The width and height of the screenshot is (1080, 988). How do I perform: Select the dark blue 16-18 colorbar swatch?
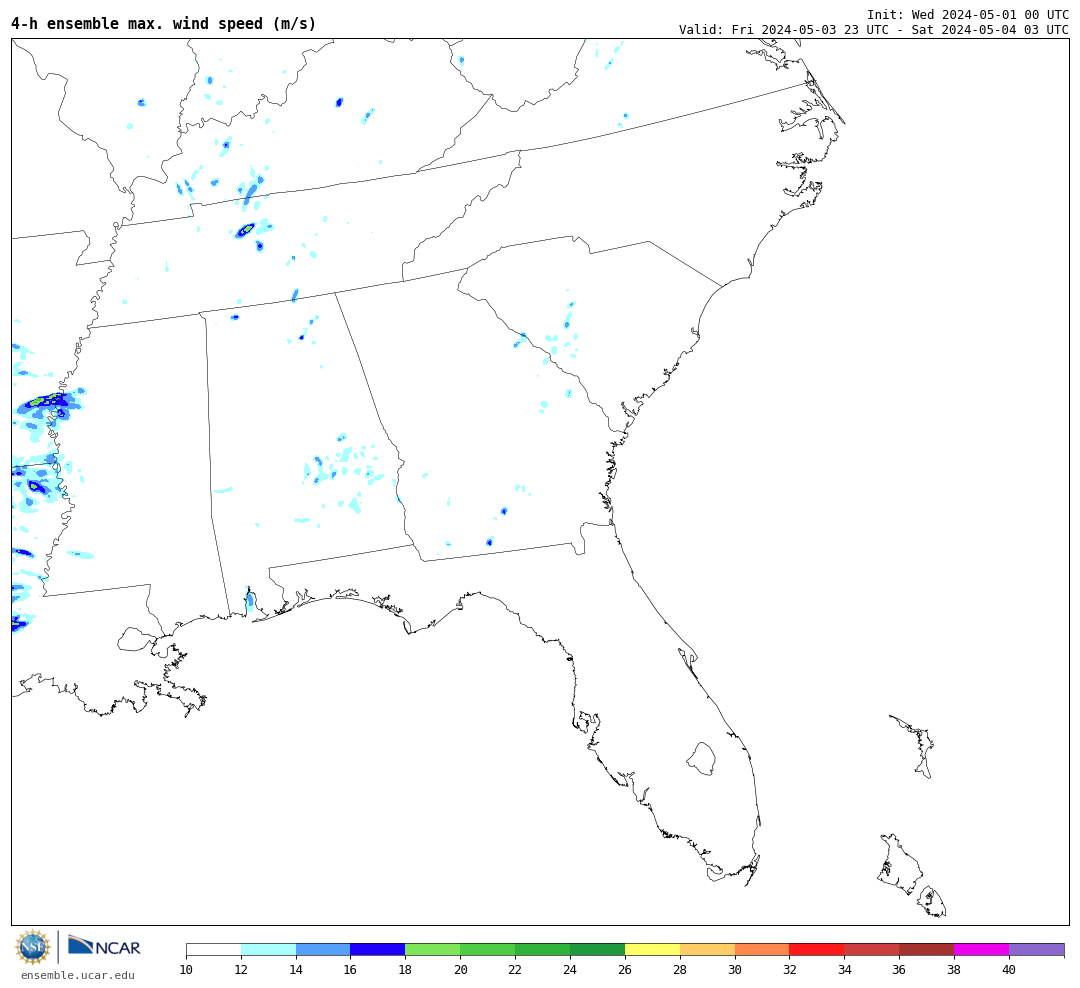coord(378,949)
